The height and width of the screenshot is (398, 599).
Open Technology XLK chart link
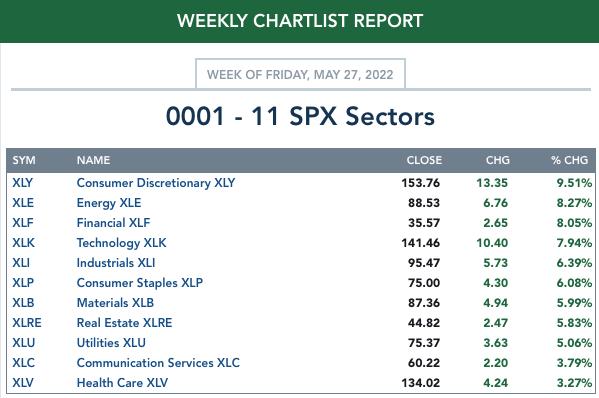pos(121,243)
